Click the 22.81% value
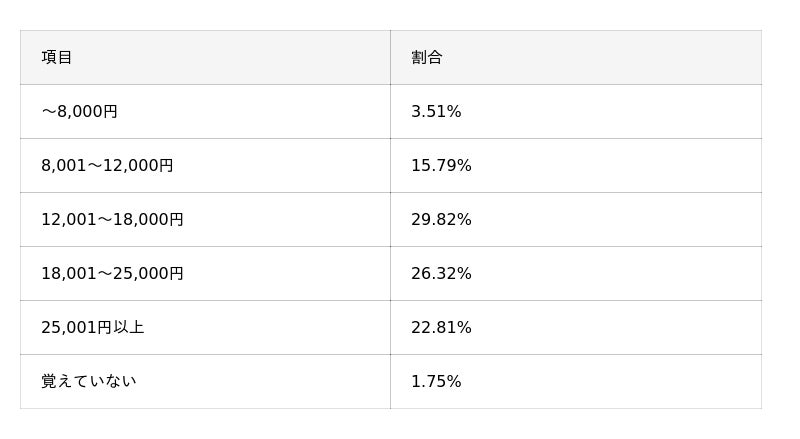 (x=441, y=328)
